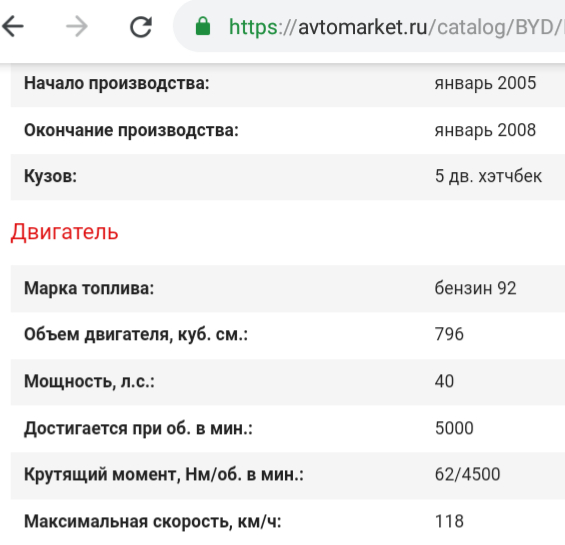View site security via green padlock icon
The image size is (565, 545).
pos(203,26)
